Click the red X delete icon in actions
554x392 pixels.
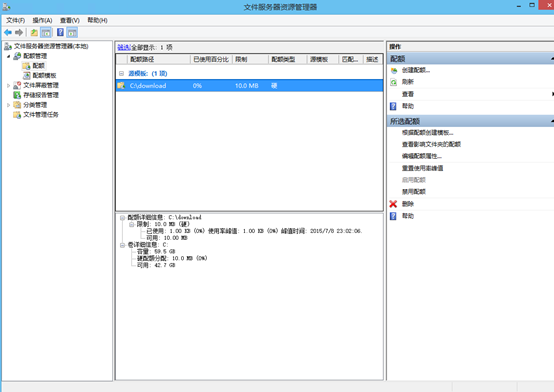click(393, 204)
